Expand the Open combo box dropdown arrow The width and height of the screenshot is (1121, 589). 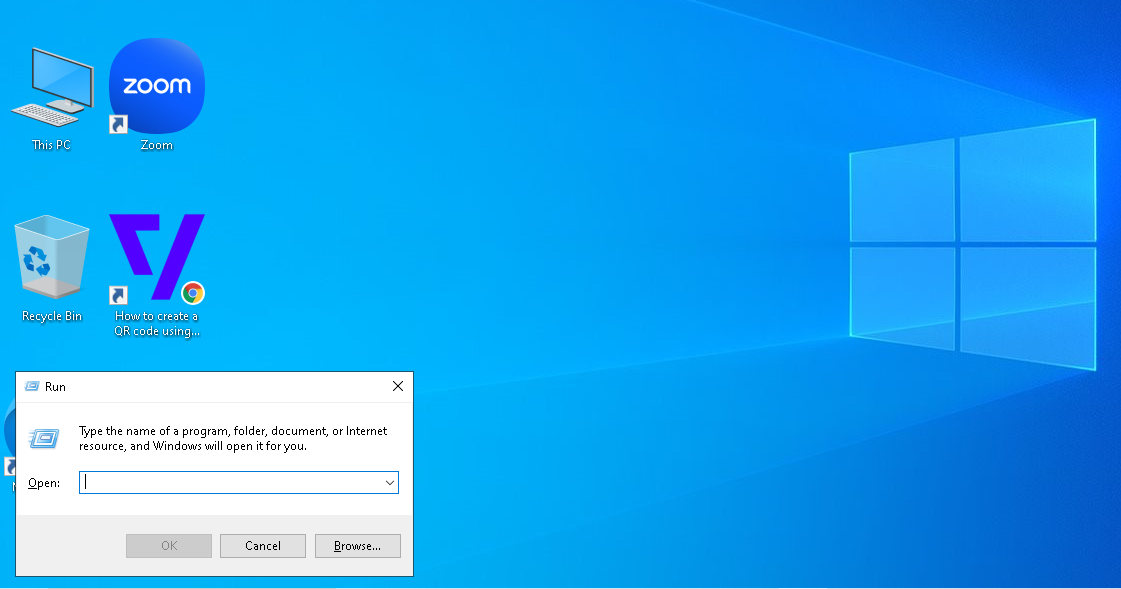tap(389, 483)
